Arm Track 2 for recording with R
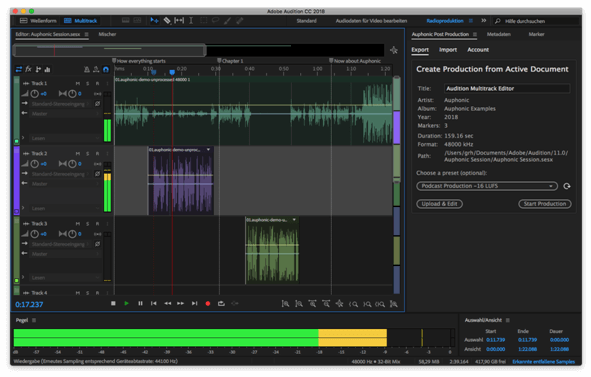This screenshot has width=591, height=377. (x=97, y=153)
